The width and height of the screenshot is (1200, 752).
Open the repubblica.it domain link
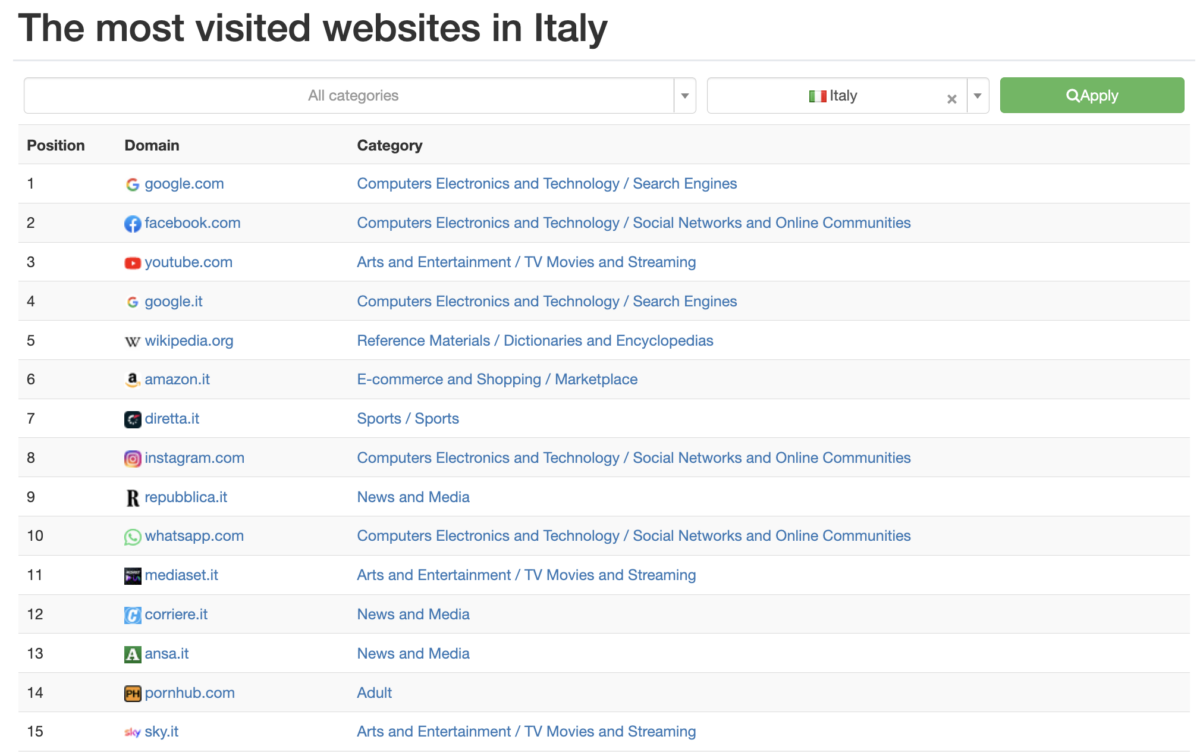pos(186,497)
